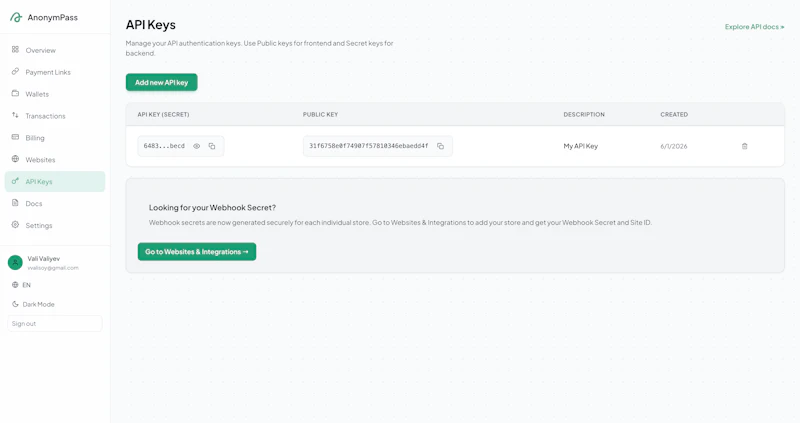The width and height of the screenshot is (800, 423).
Task: Click the Transactions arrows icon
Action: (15, 115)
